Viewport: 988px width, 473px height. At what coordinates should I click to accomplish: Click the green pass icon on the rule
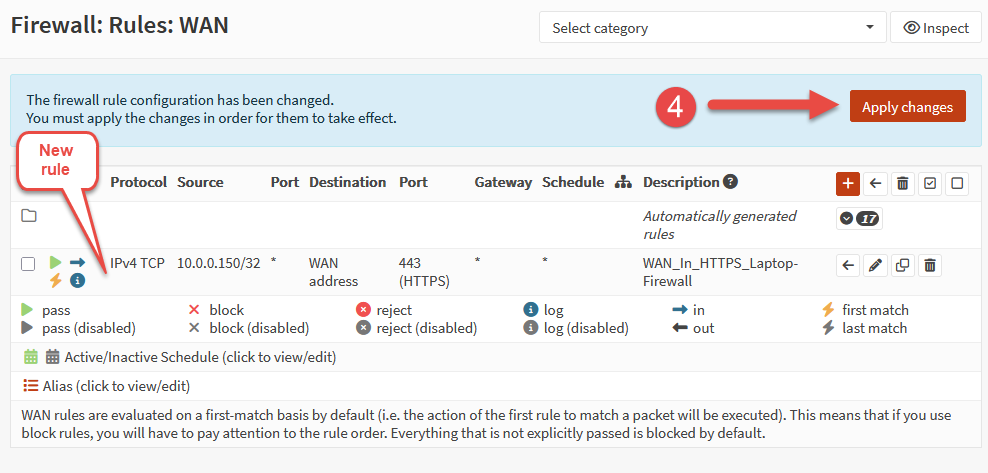point(56,263)
